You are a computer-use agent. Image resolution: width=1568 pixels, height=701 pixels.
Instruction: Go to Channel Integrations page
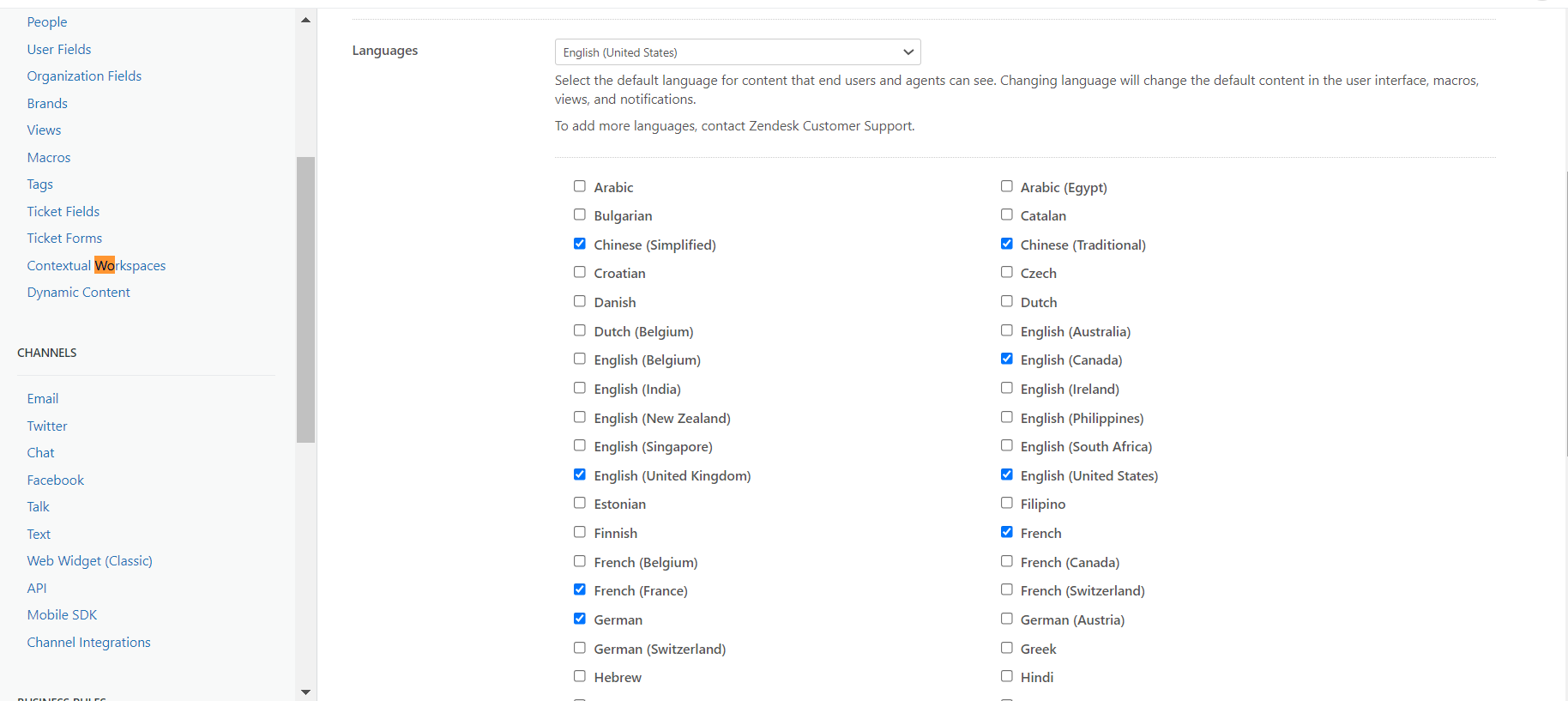[x=89, y=643]
